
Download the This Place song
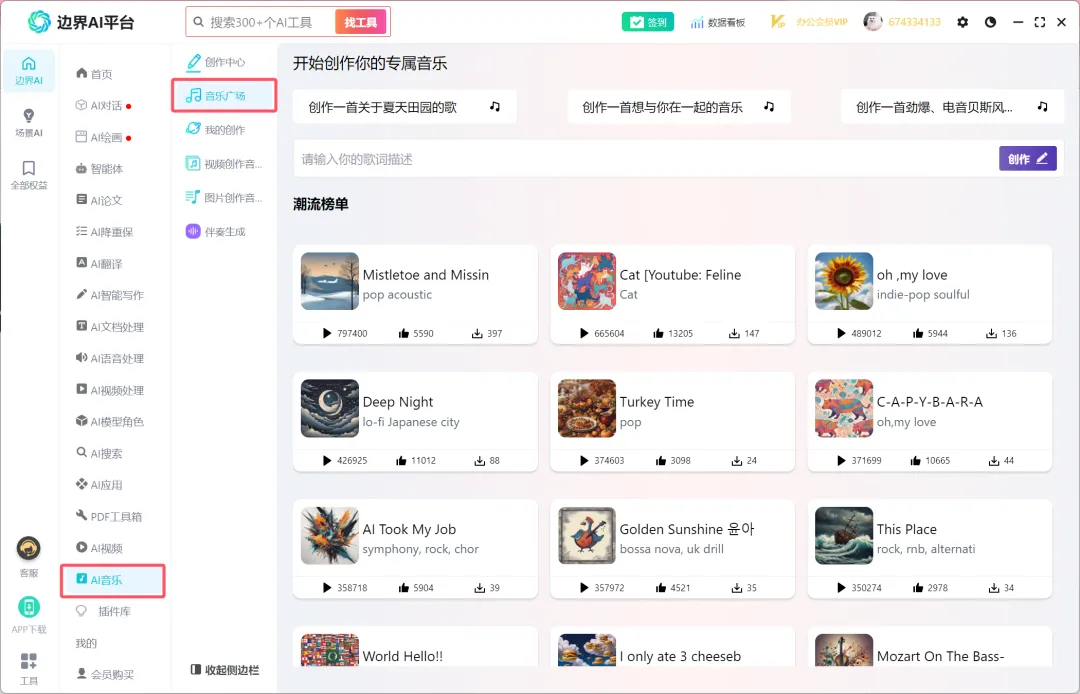(x=994, y=588)
